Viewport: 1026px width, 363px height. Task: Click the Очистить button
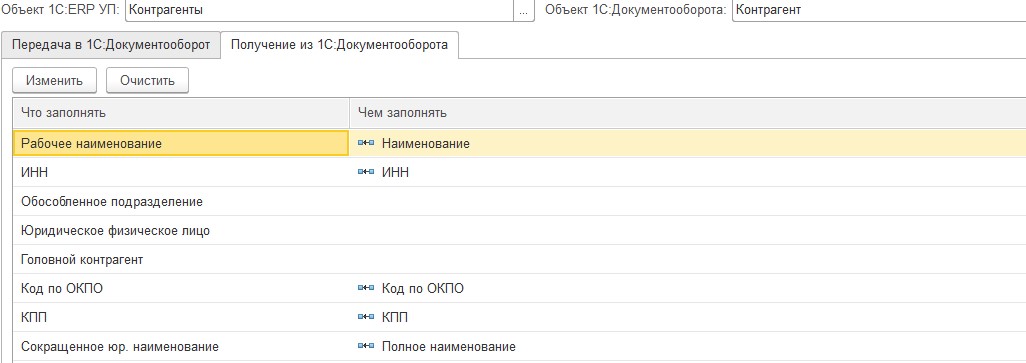click(147, 80)
